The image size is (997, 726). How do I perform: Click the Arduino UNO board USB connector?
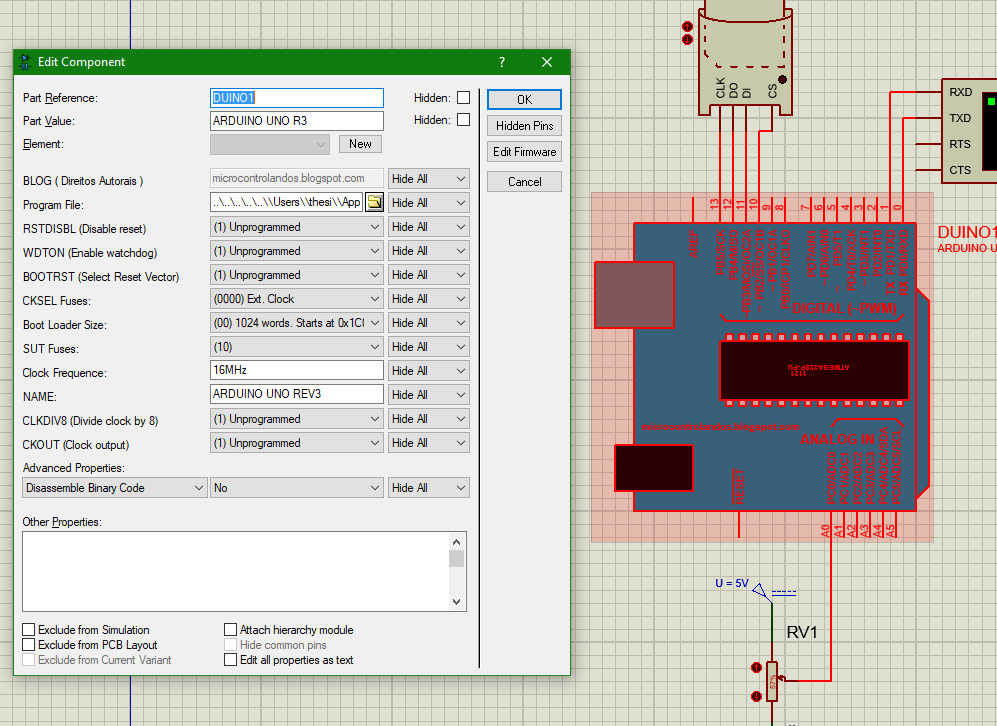click(x=633, y=294)
